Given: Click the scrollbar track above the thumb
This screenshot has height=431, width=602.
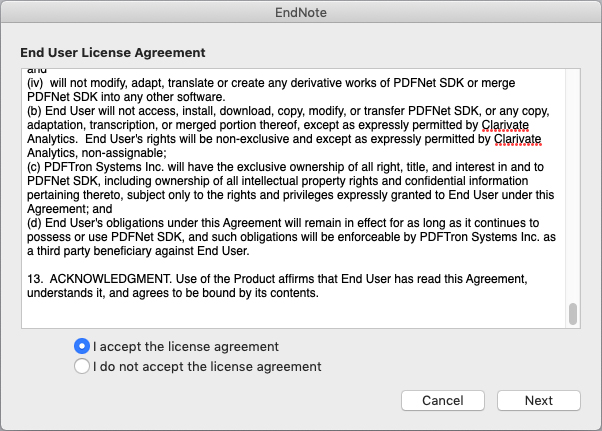Looking at the screenshot, I should point(573,184).
